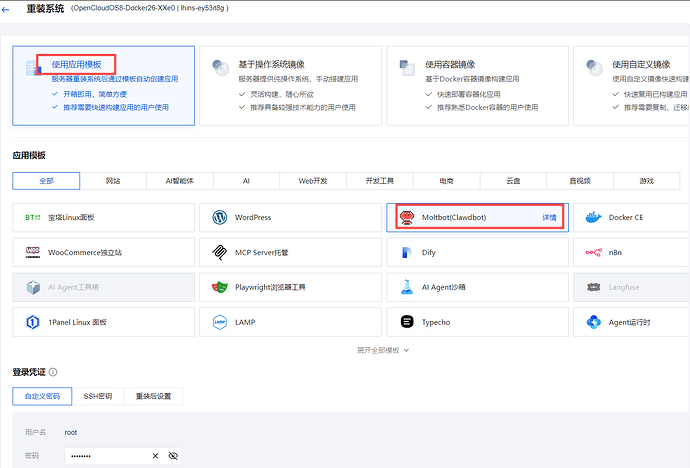The width and height of the screenshot is (690, 468).
Task: Click the Dify logo icon
Action: click(407, 252)
